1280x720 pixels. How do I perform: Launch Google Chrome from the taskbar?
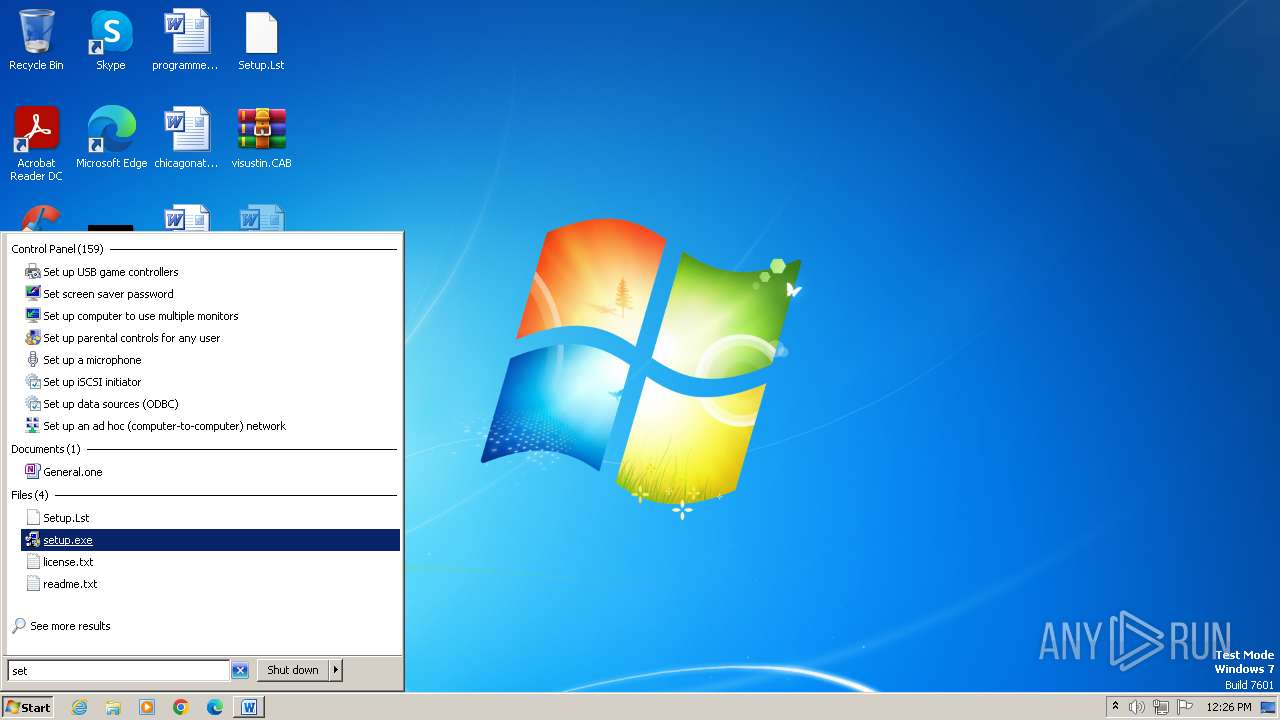(181, 707)
